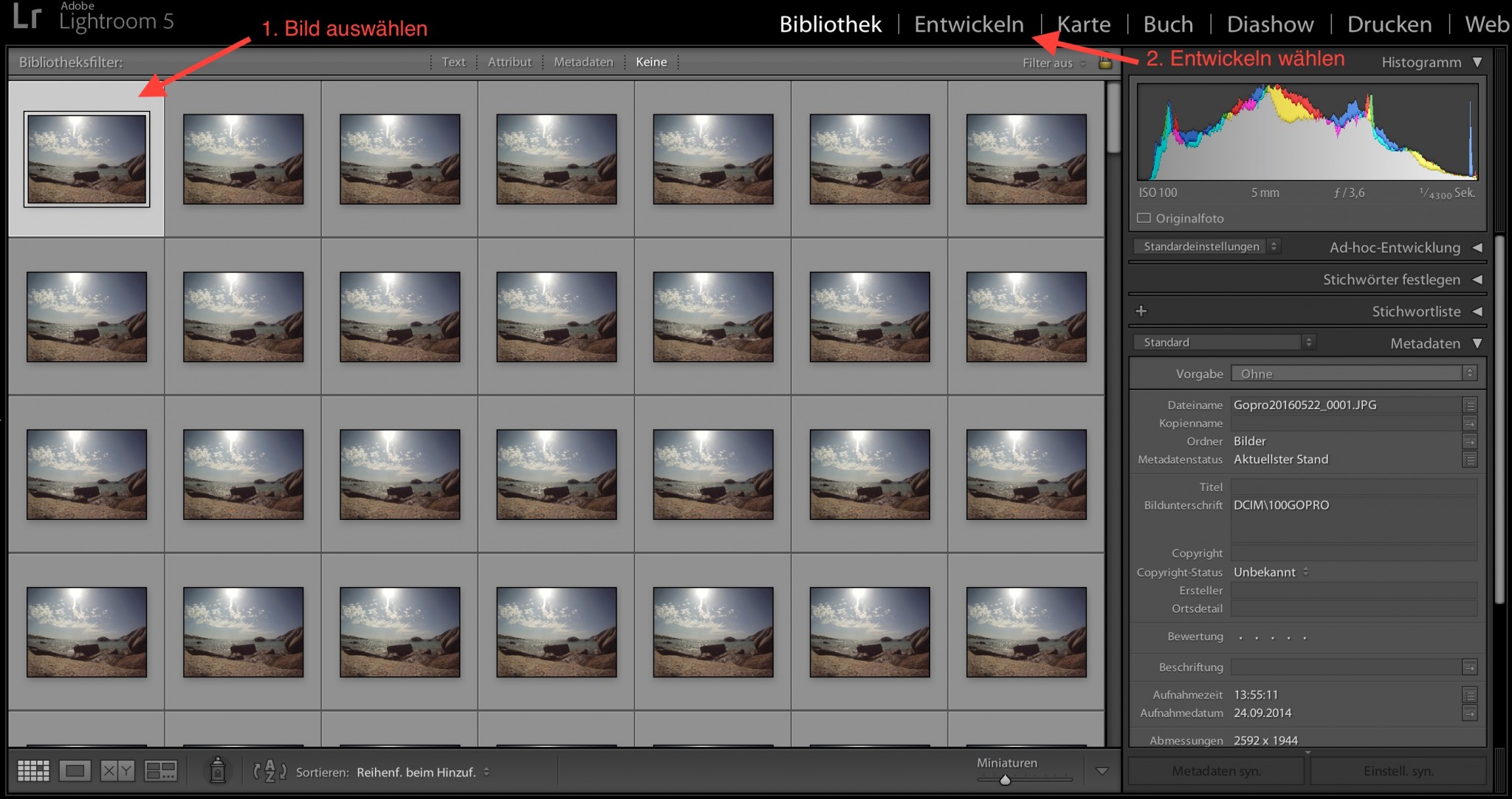Select the Painter spray can tool
This screenshot has width=1512, height=799.
tap(217, 770)
